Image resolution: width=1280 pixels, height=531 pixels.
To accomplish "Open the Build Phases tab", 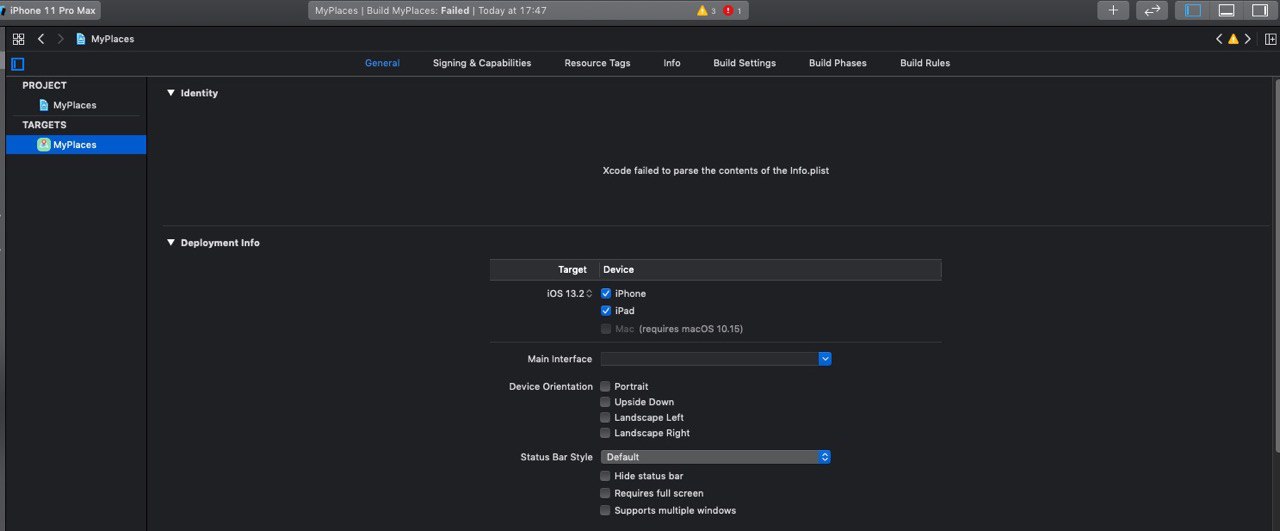I will pos(838,63).
